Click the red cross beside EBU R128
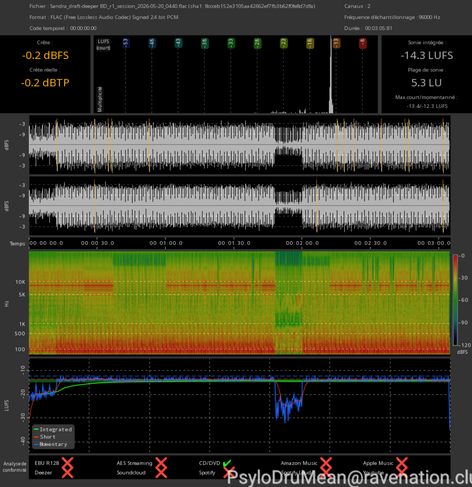 [67, 463]
